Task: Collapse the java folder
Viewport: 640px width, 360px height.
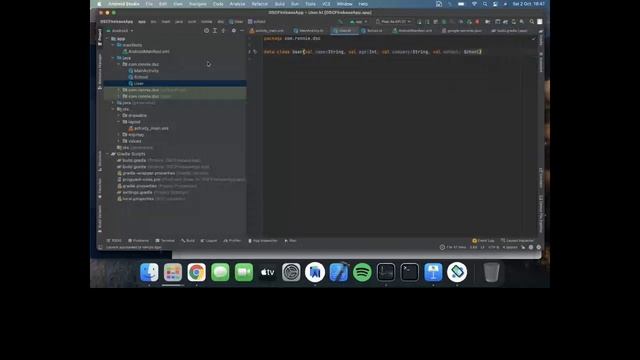Action: click(113, 58)
